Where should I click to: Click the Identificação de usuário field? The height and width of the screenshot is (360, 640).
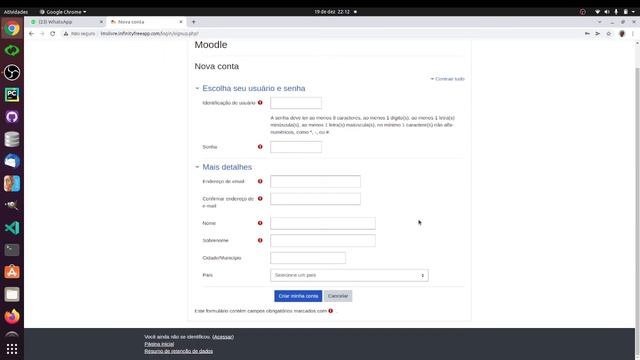point(296,103)
